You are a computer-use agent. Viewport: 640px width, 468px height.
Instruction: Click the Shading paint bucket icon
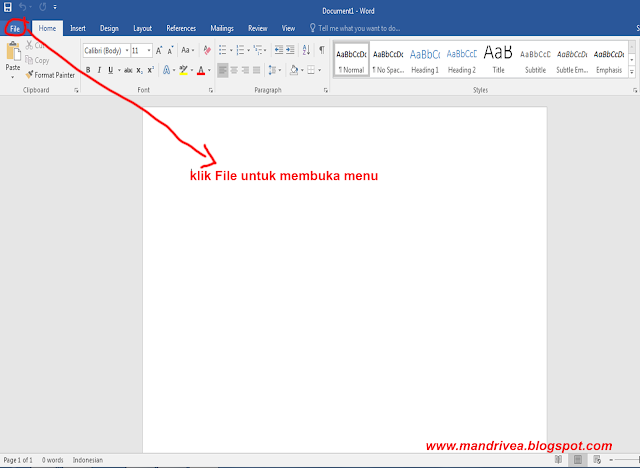[294, 70]
